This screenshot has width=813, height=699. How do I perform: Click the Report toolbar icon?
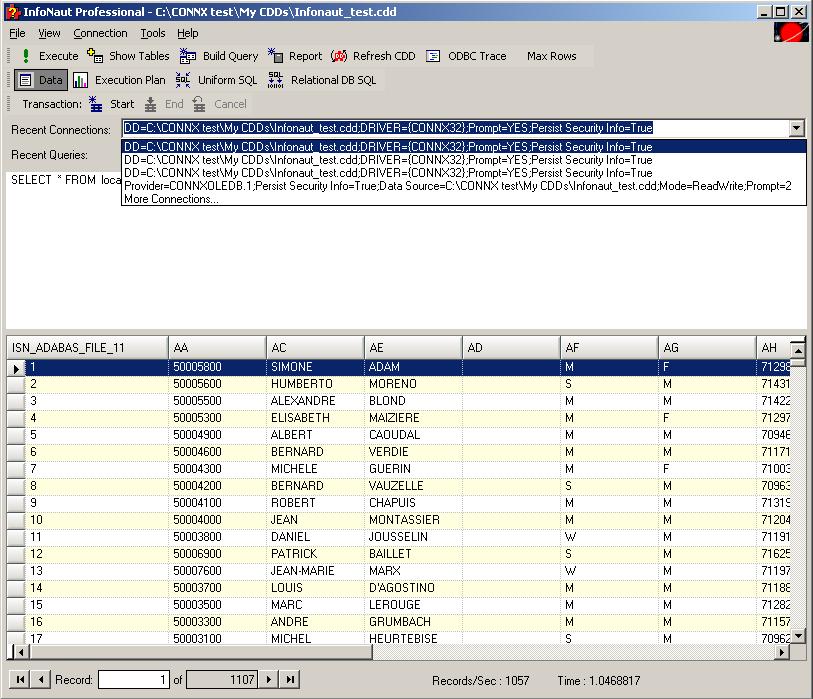275,55
